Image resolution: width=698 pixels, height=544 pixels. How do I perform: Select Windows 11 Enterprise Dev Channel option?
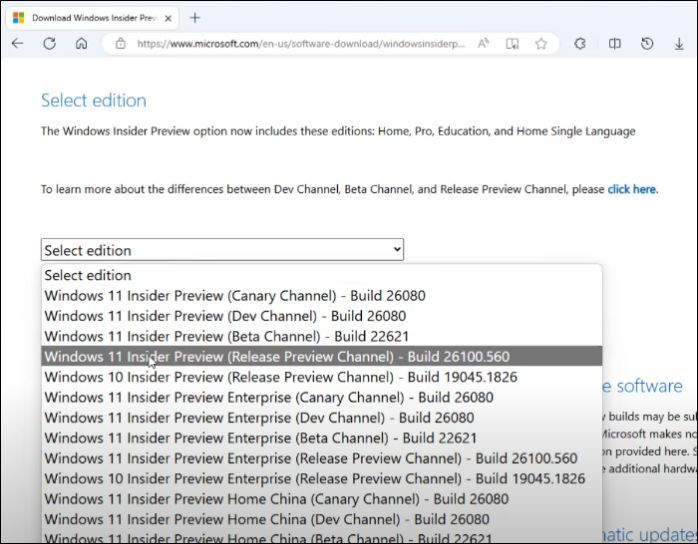[259, 418]
